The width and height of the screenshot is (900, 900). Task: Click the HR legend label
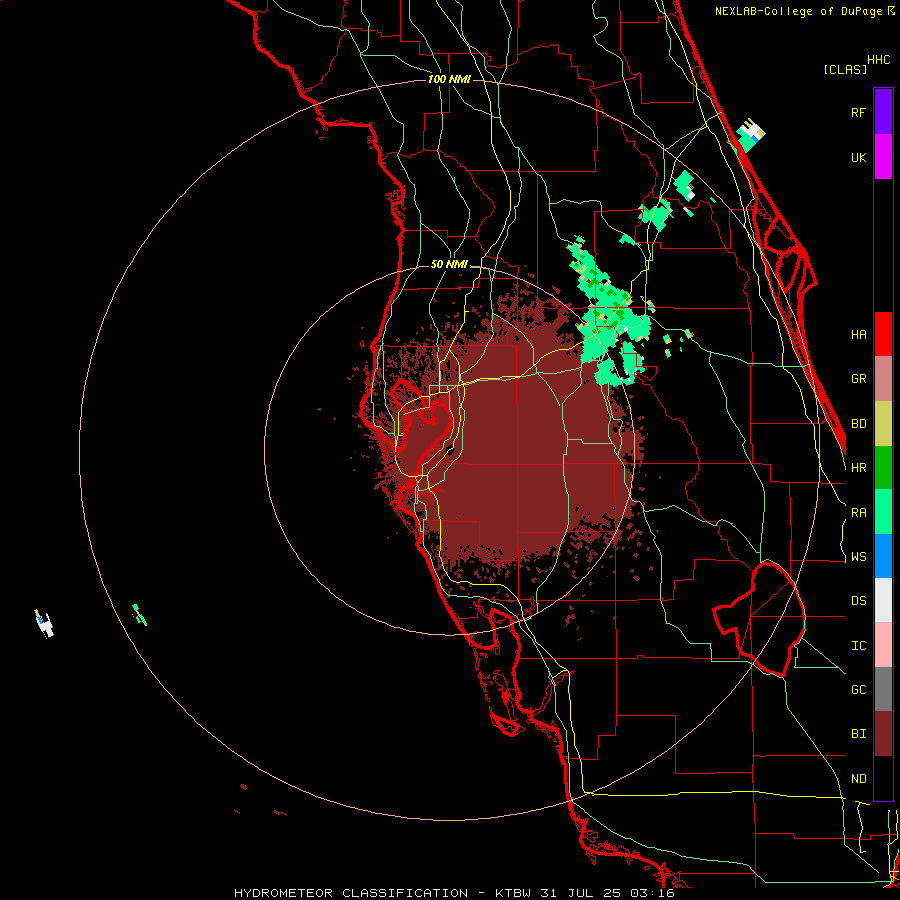[858, 468]
